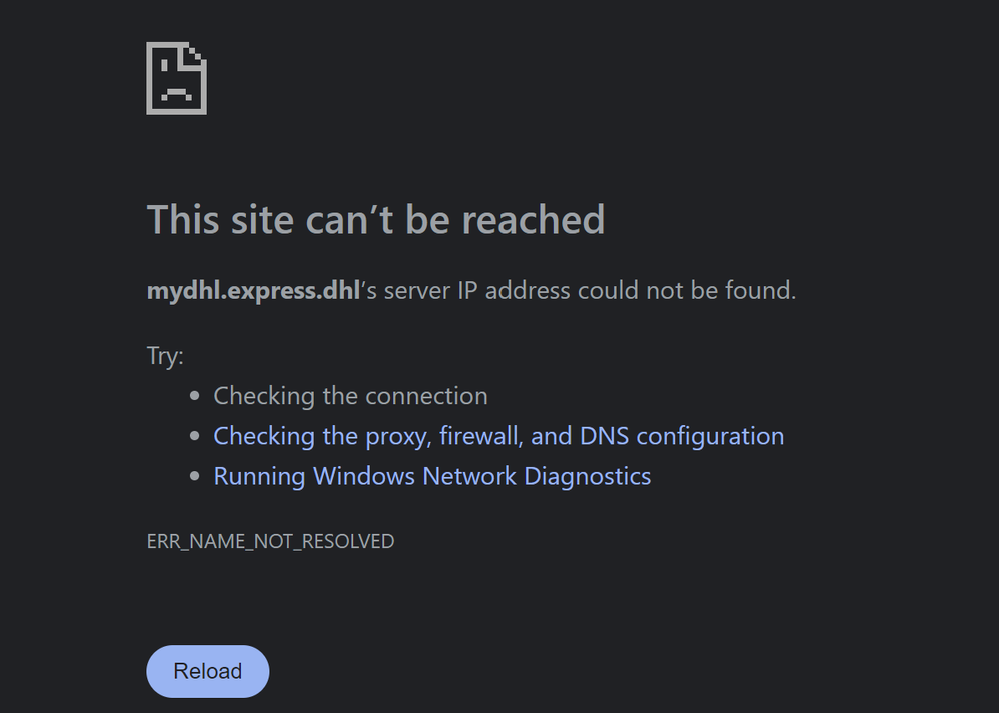Image resolution: width=999 pixels, height=713 pixels.
Task: Click bullet beside "Checking the connection"
Action: (195, 397)
